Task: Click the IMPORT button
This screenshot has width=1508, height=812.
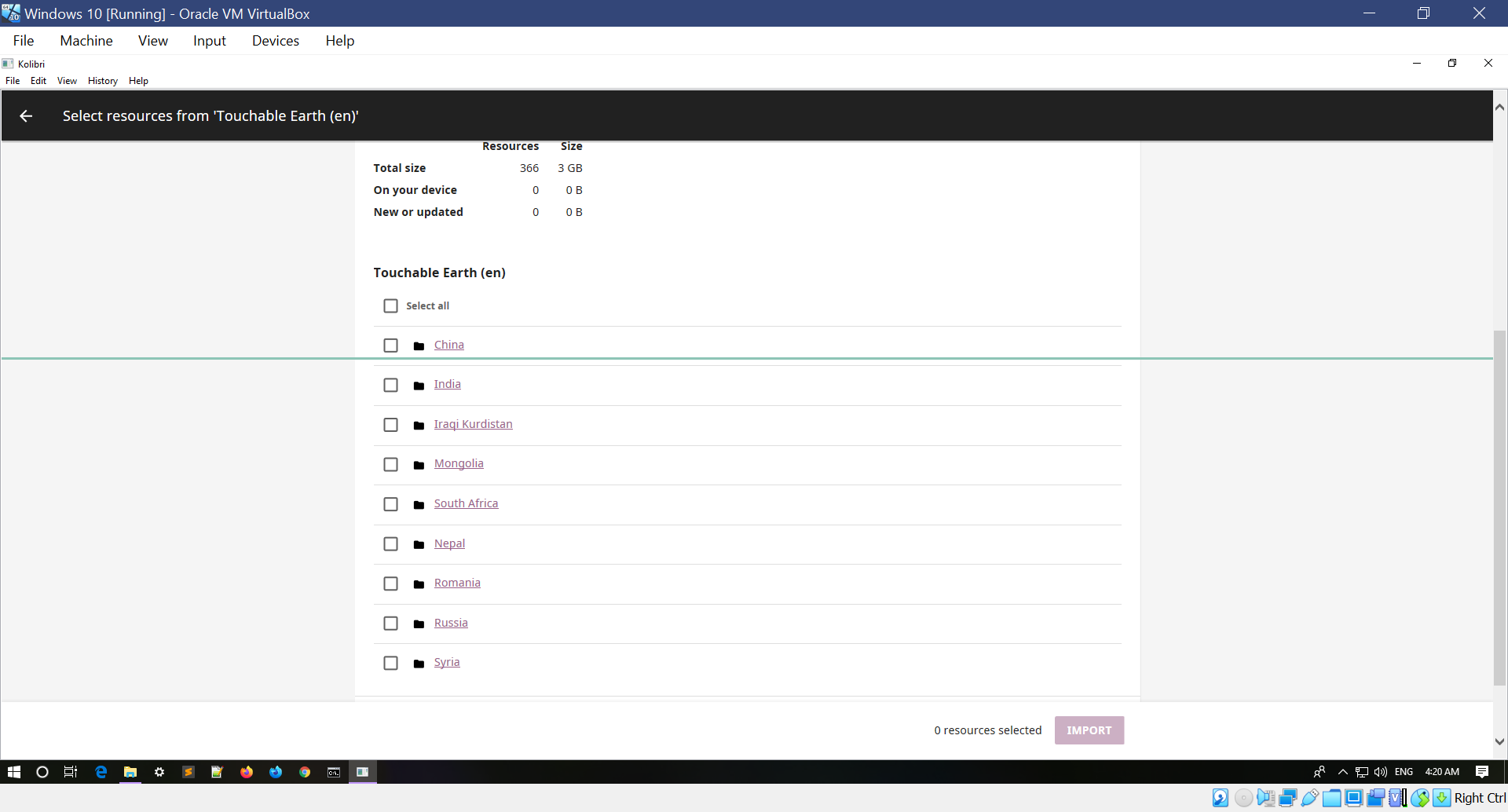Action: 1089,730
